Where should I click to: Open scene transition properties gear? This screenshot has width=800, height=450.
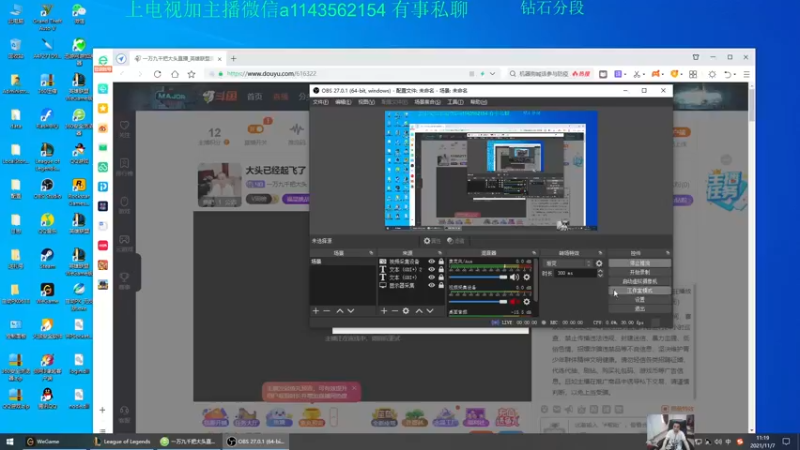[599, 263]
